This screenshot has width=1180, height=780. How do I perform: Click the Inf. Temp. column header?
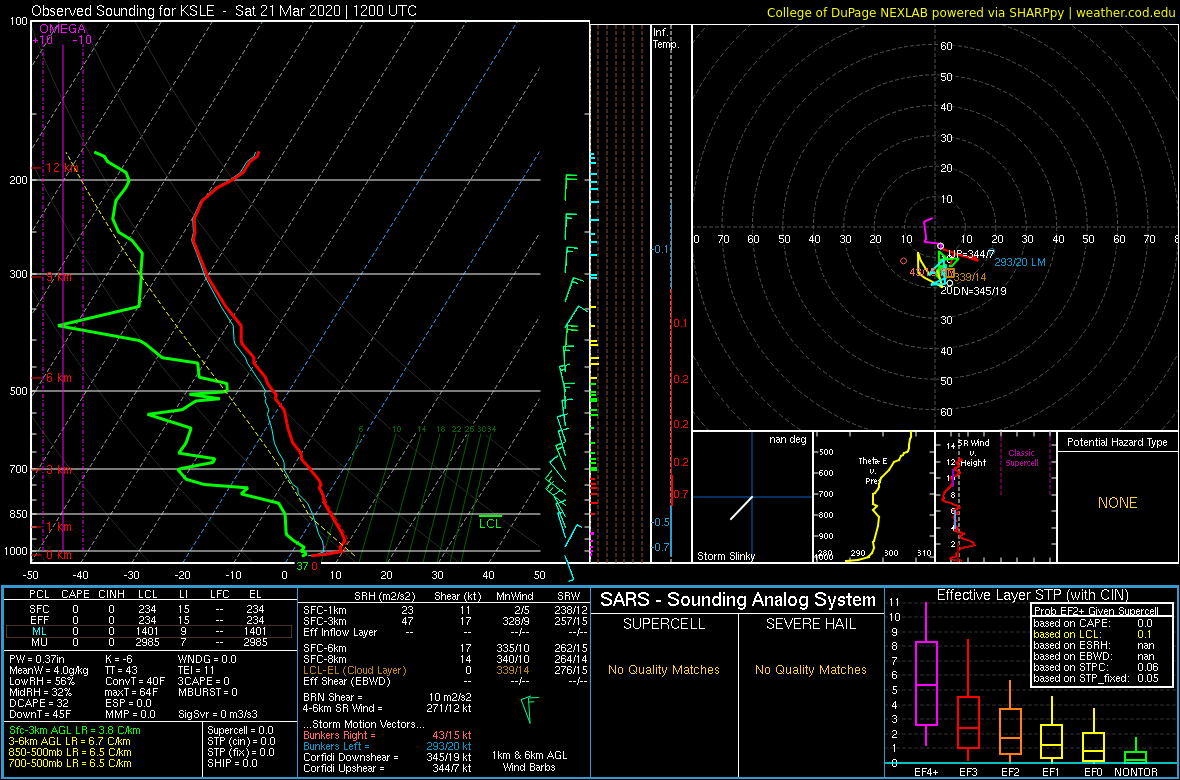point(666,38)
